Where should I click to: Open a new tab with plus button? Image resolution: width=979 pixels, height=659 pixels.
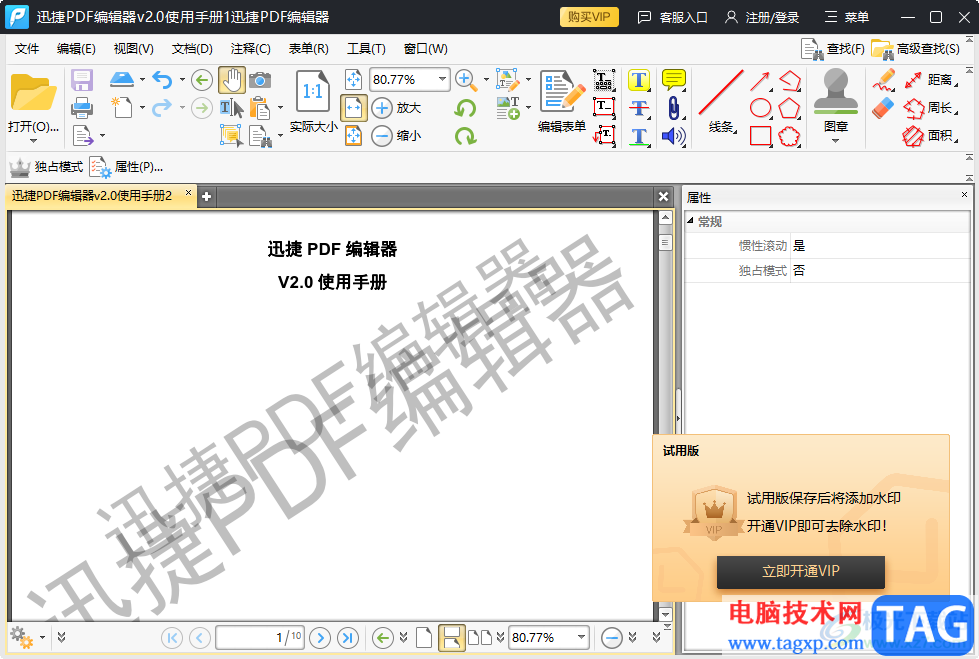(x=206, y=197)
